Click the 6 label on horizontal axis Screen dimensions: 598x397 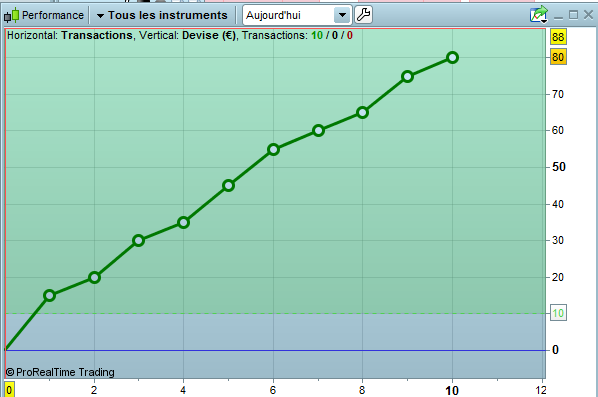tap(273, 390)
